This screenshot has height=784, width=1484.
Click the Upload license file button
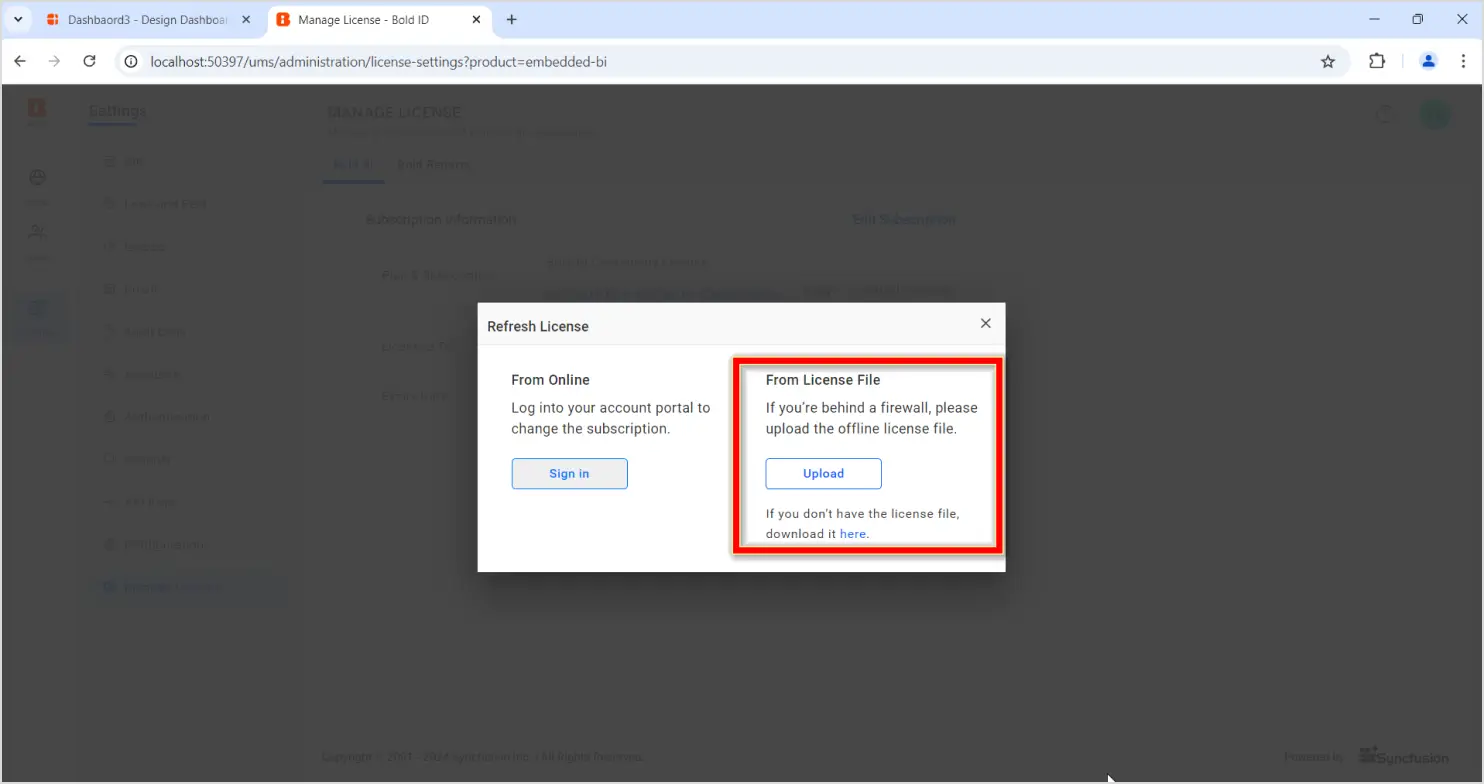[x=823, y=474]
